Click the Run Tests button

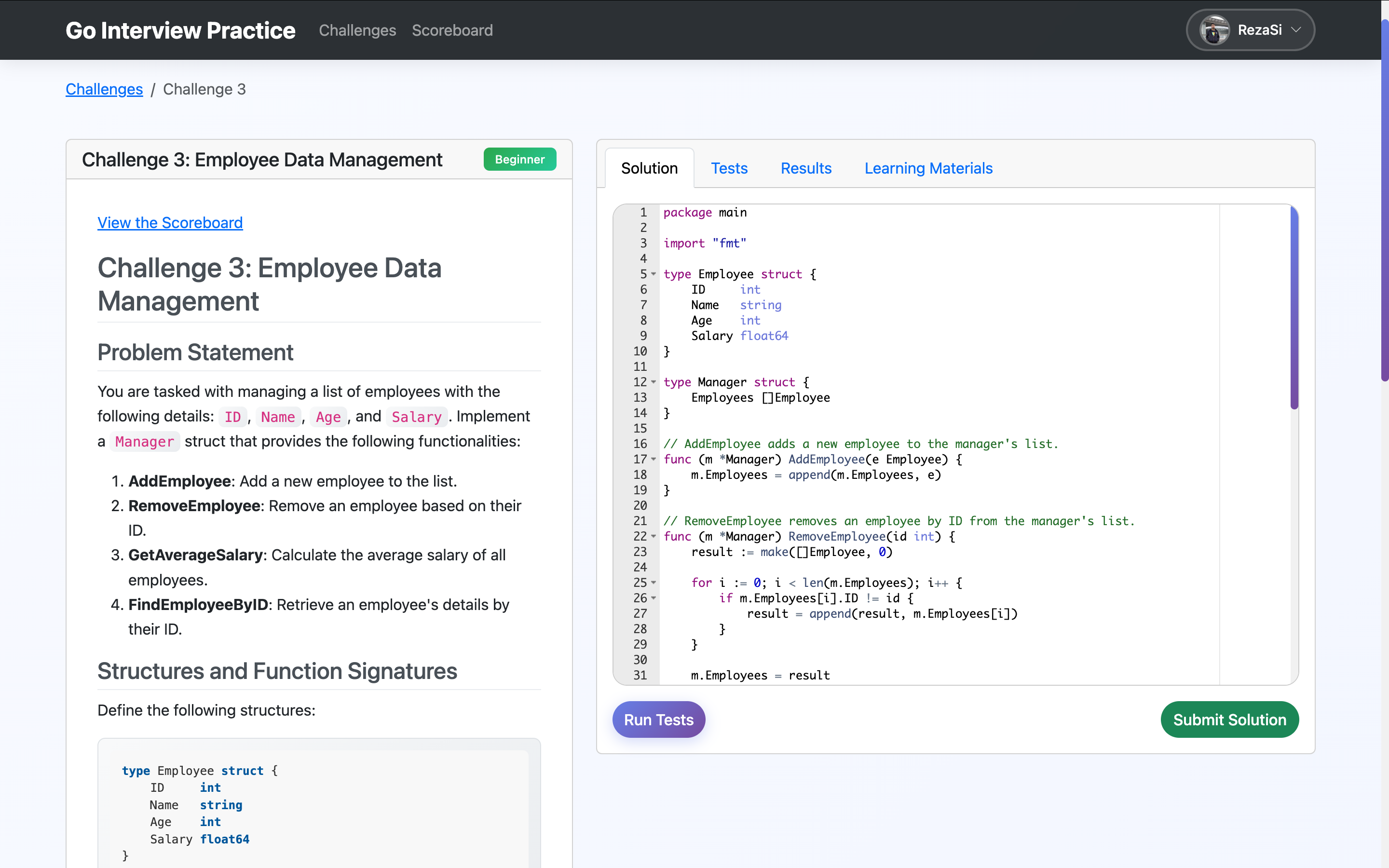pos(658,719)
